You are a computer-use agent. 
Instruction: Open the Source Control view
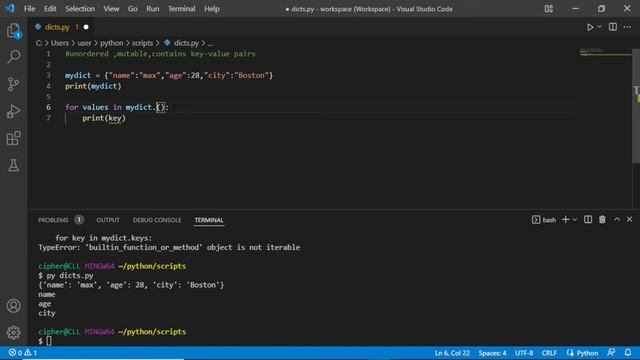click(13, 84)
